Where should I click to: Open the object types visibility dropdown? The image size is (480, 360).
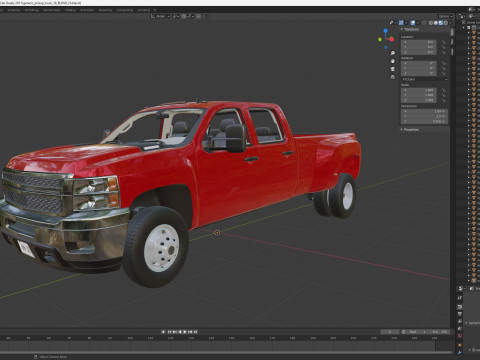click(x=392, y=23)
